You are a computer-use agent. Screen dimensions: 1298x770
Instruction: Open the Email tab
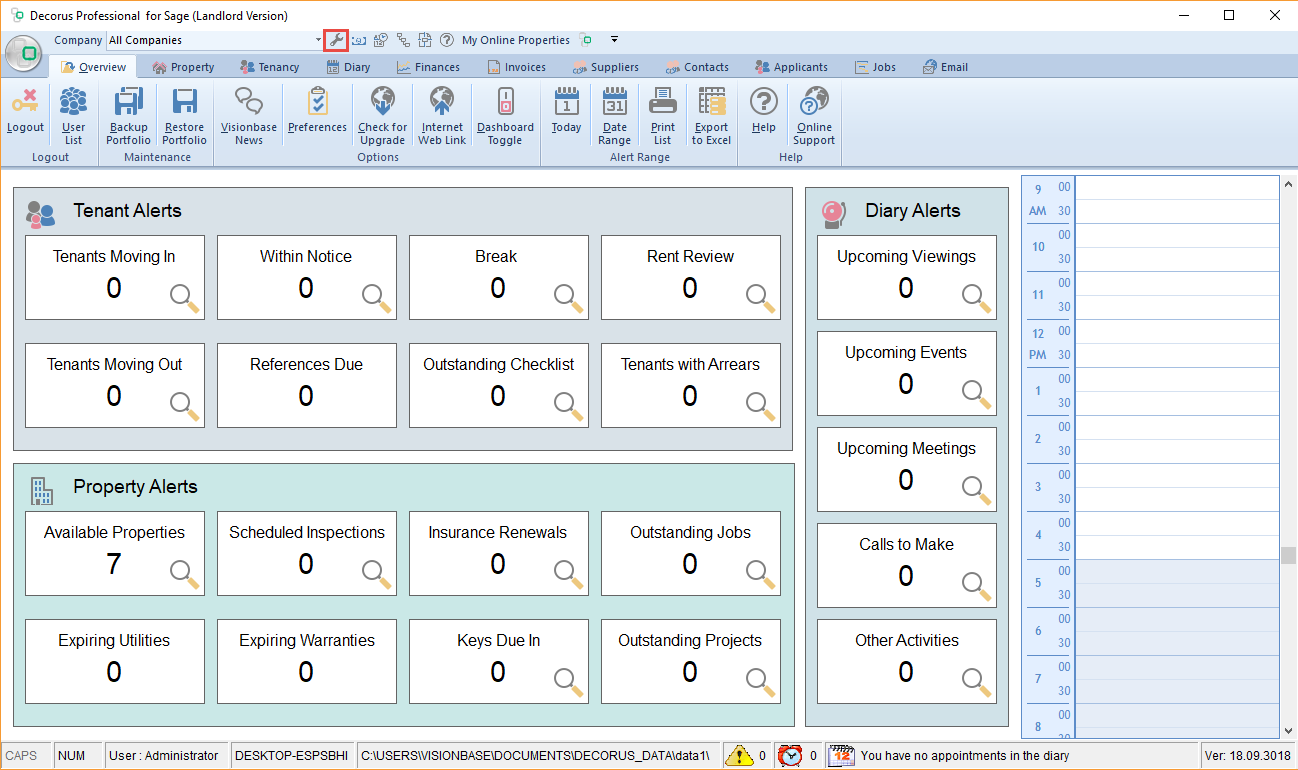pos(945,67)
